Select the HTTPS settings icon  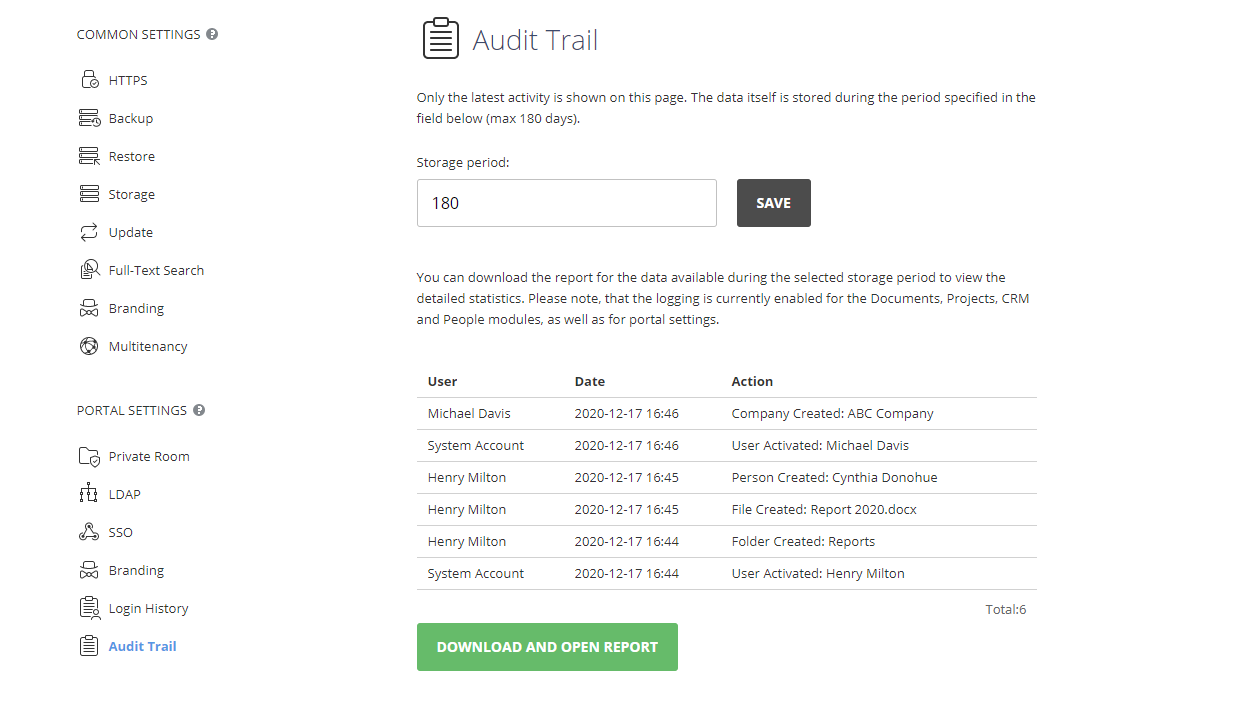coord(89,79)
